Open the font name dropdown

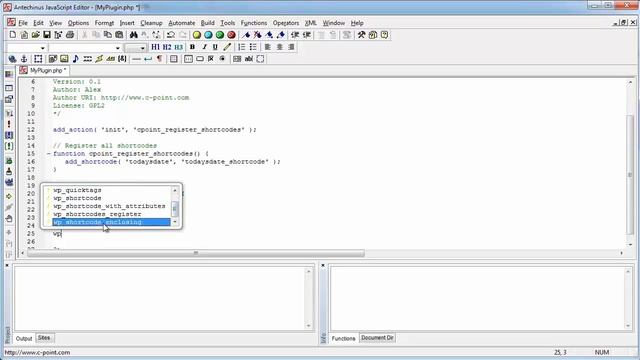(x=118, y=48)
